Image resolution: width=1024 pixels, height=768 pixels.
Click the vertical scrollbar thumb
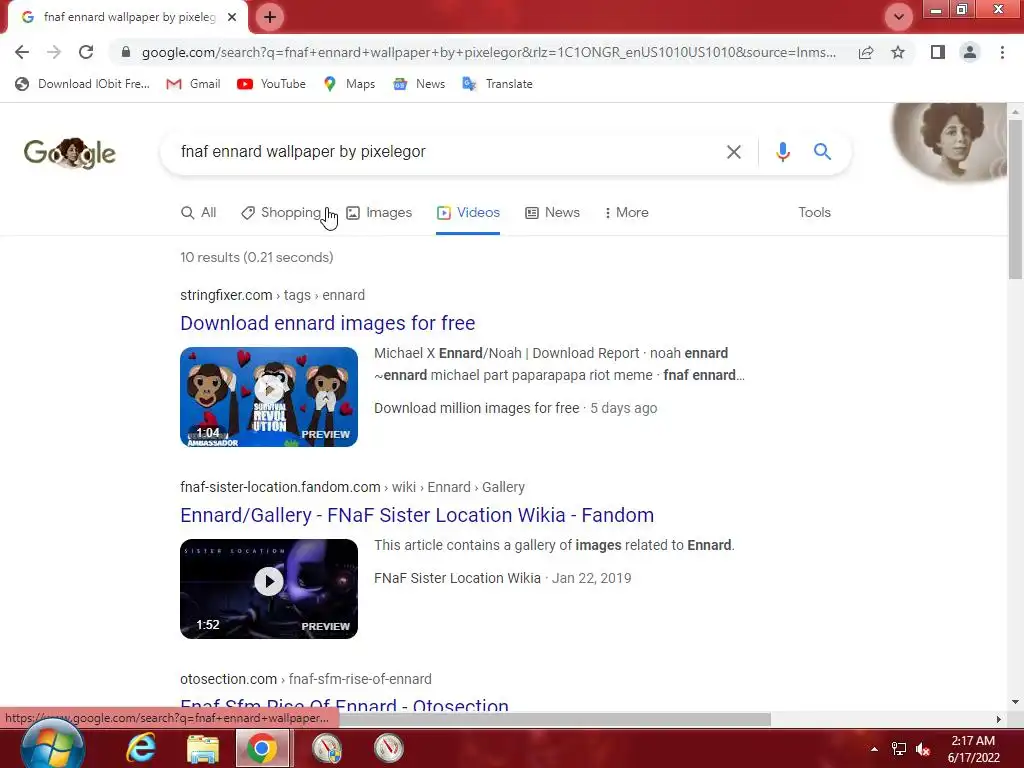pyautogui.click(x=1015, y=199)
